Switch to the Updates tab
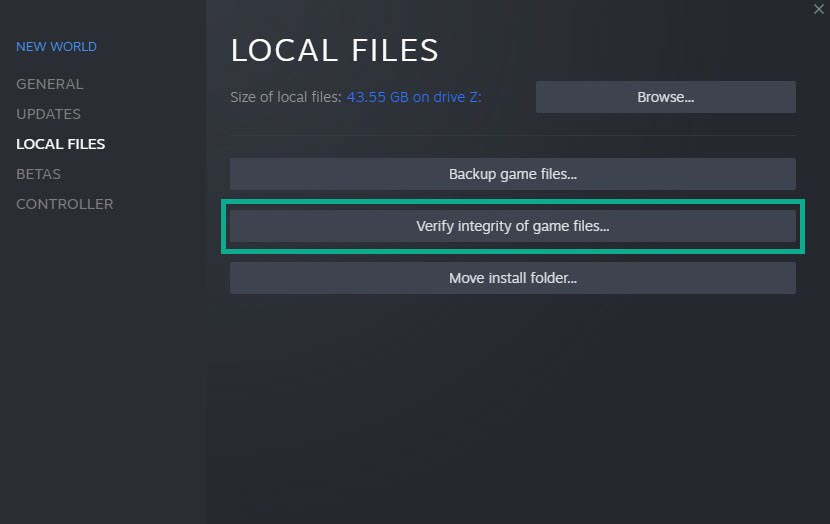This screenshot has height=524, width=830. pyautogui.click(x=49, y=114)
